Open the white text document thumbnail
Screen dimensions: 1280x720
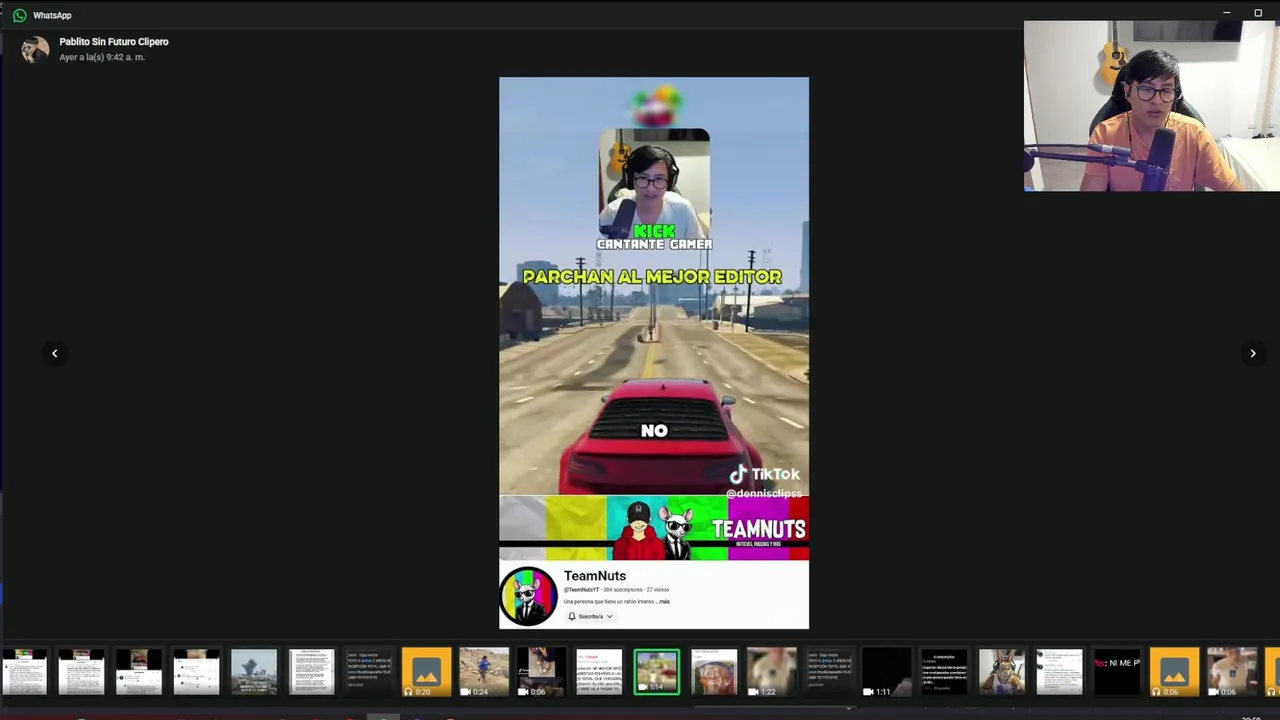pyautogui.click(x=311, y=672)
